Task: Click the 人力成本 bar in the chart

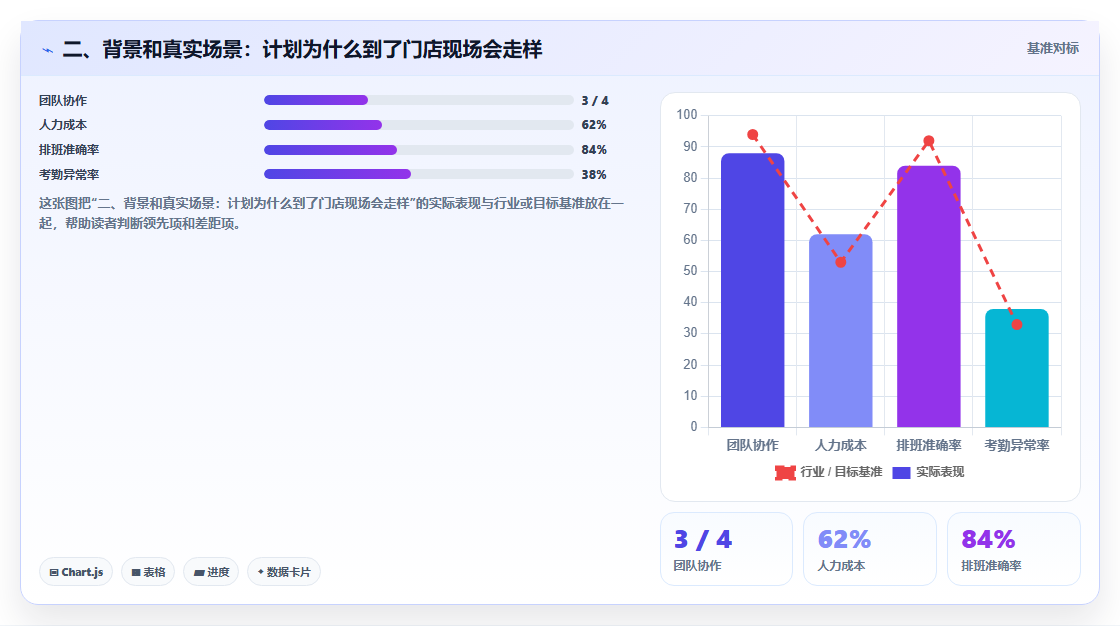Action: (841, 331)
